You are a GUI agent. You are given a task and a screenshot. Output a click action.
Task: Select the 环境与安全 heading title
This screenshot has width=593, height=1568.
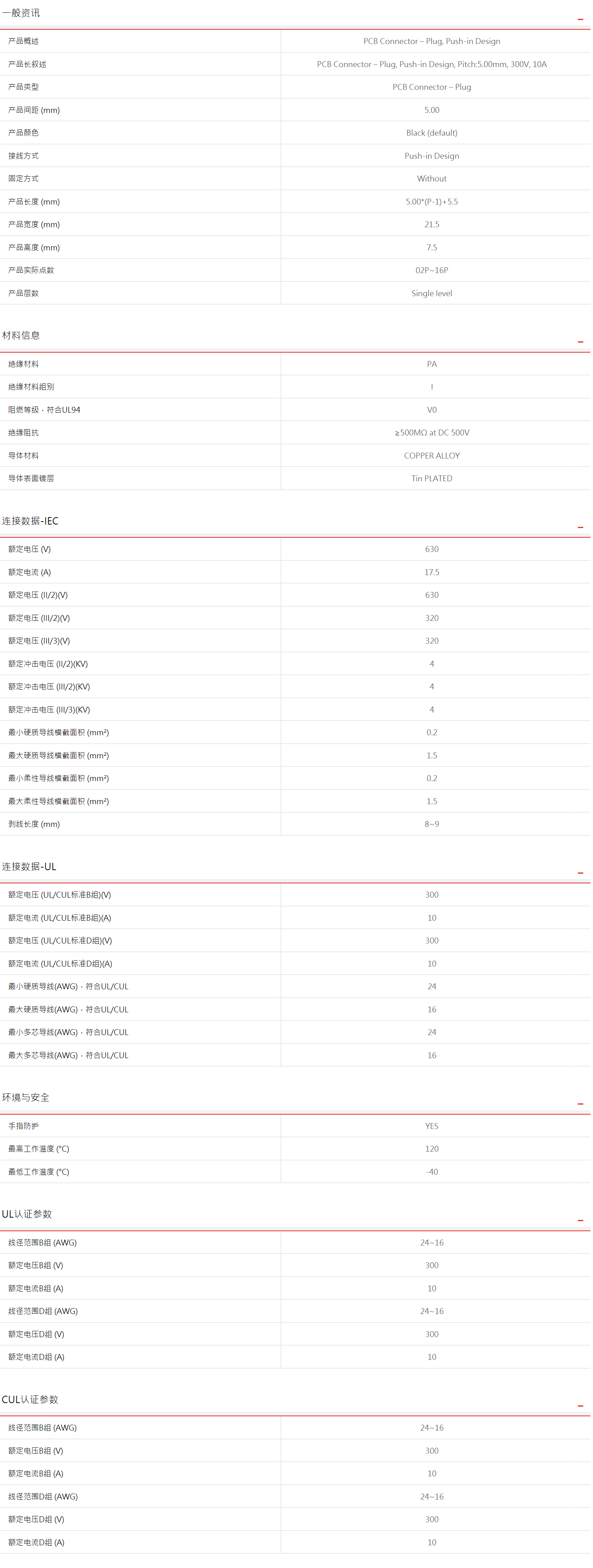pyautogui.click(x=26, y=1097)
